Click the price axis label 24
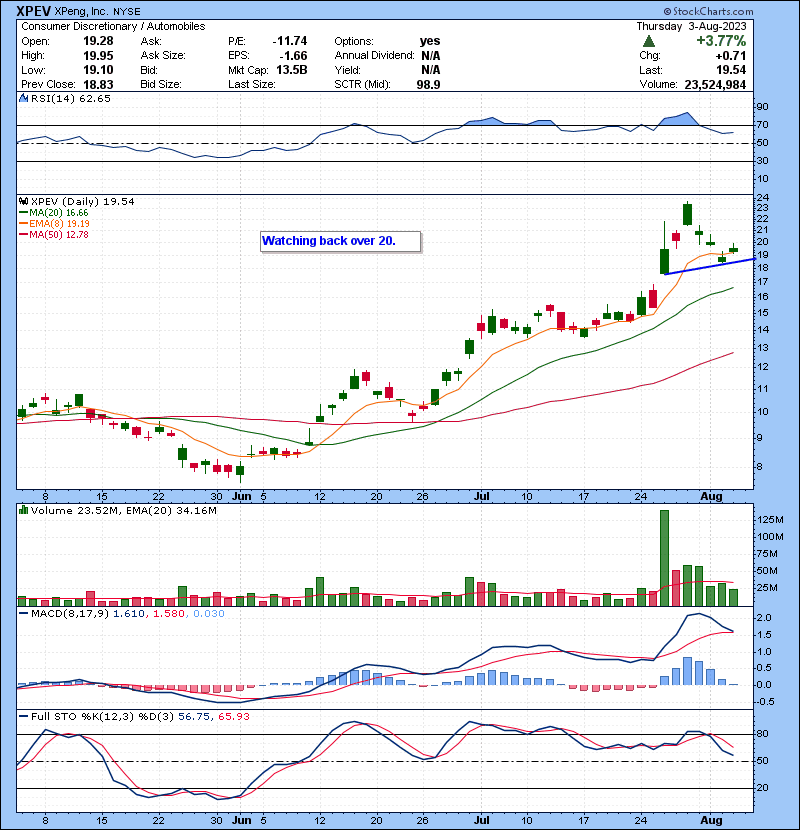800x830 pixels. click(x=762, y=198)
